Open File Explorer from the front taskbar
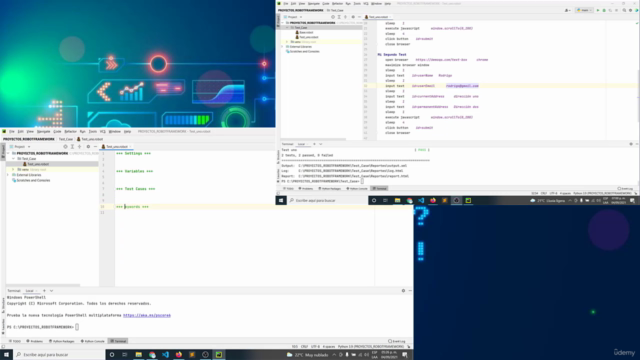Viewport: 640px width, 360px height. (x=139, y=355)
